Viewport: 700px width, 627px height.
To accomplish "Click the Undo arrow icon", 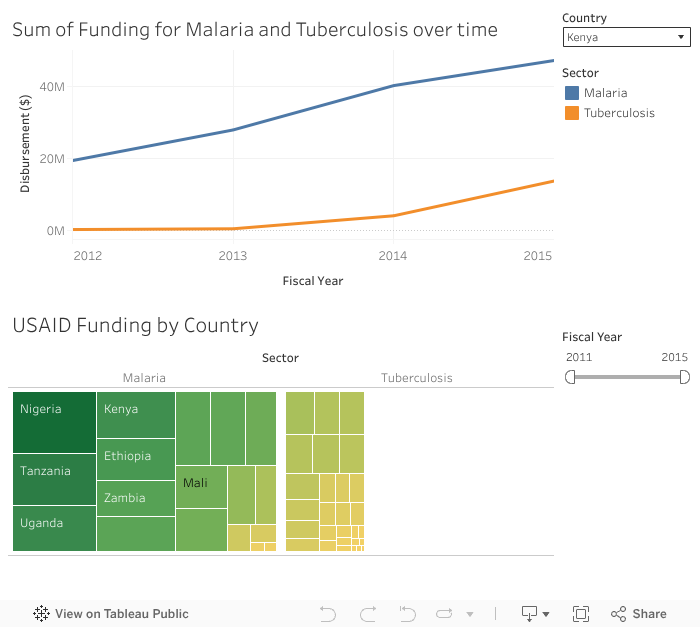I will [327, 613].
